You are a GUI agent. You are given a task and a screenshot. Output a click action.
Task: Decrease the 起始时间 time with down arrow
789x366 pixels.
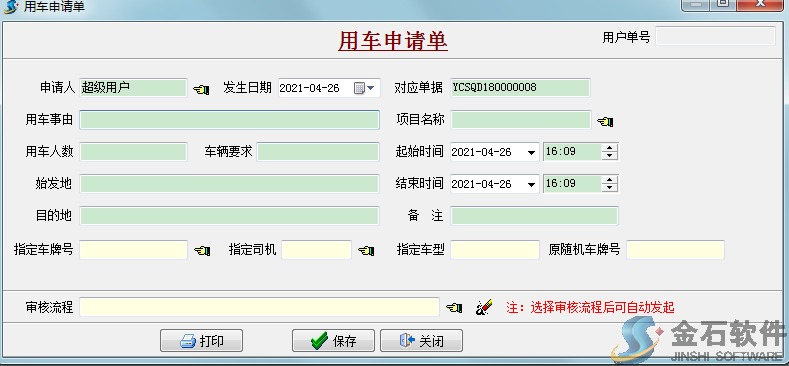tap(609, 156)
